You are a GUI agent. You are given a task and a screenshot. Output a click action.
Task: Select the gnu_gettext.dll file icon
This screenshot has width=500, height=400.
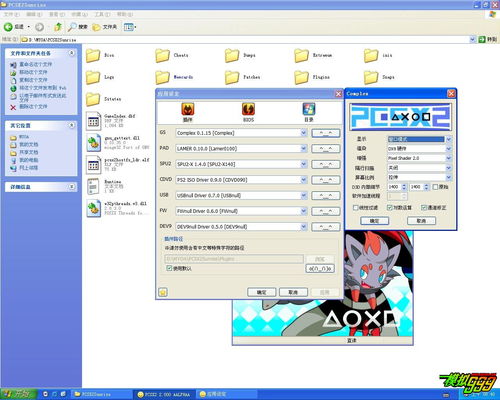click(93, 143)
